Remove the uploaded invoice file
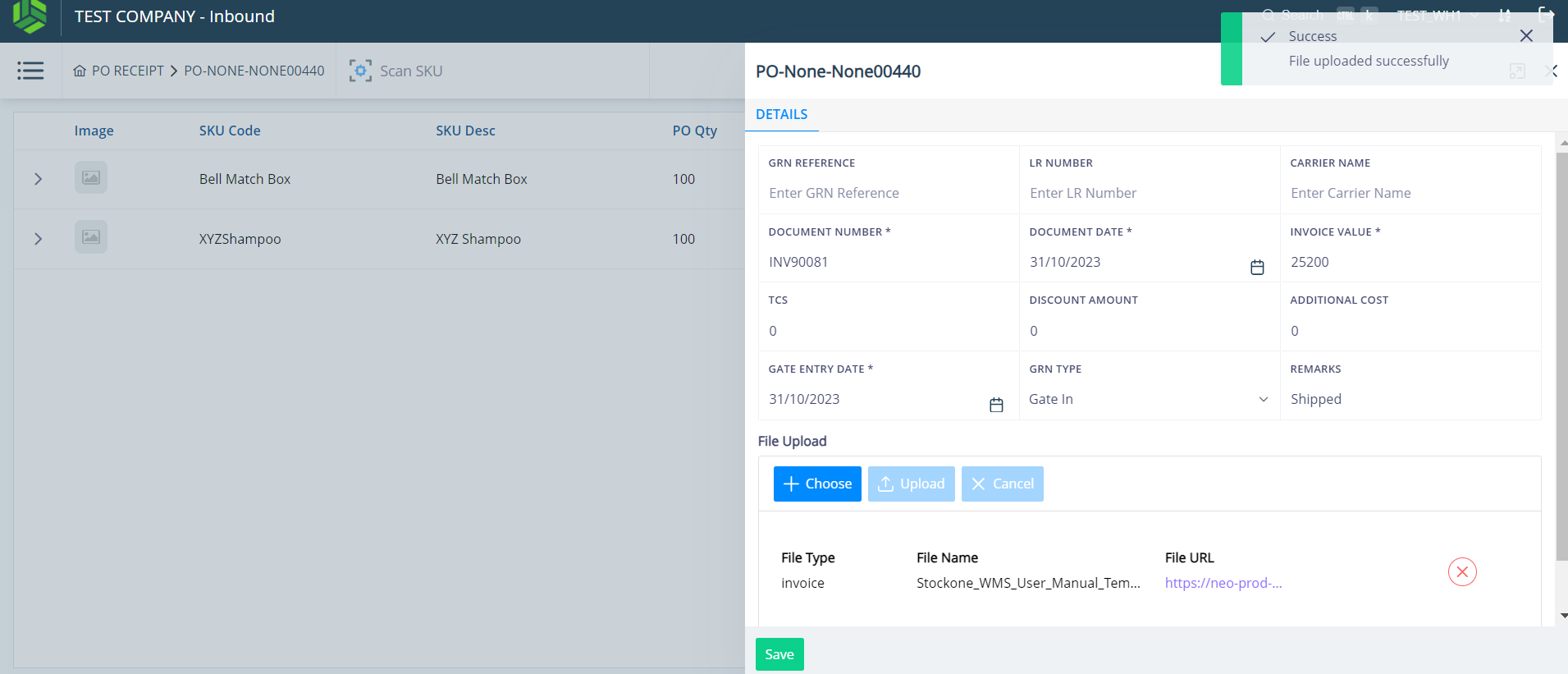This screenshot has width=1568, height=674. 1461,572
